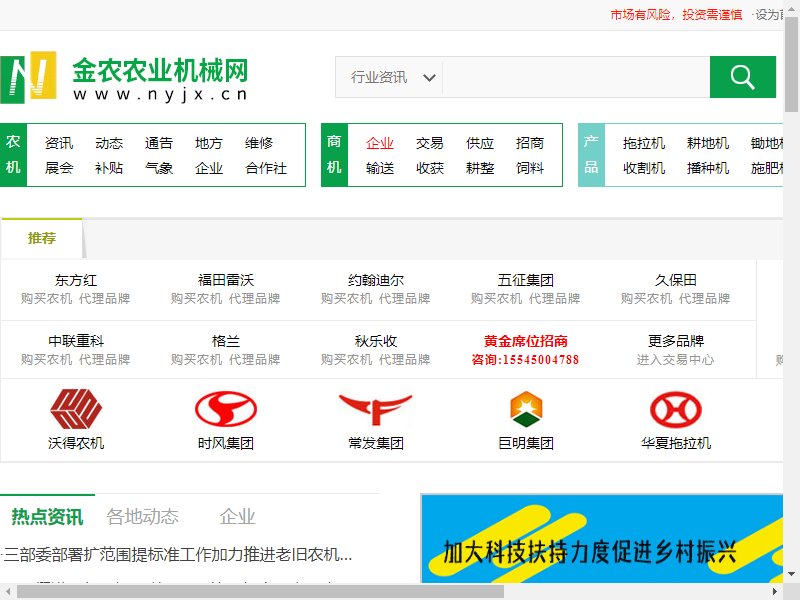Open the 加大科技扶持力度促进乡村振兴 banner
This screenshot has width=800, height=600.
tap(602, 538)
